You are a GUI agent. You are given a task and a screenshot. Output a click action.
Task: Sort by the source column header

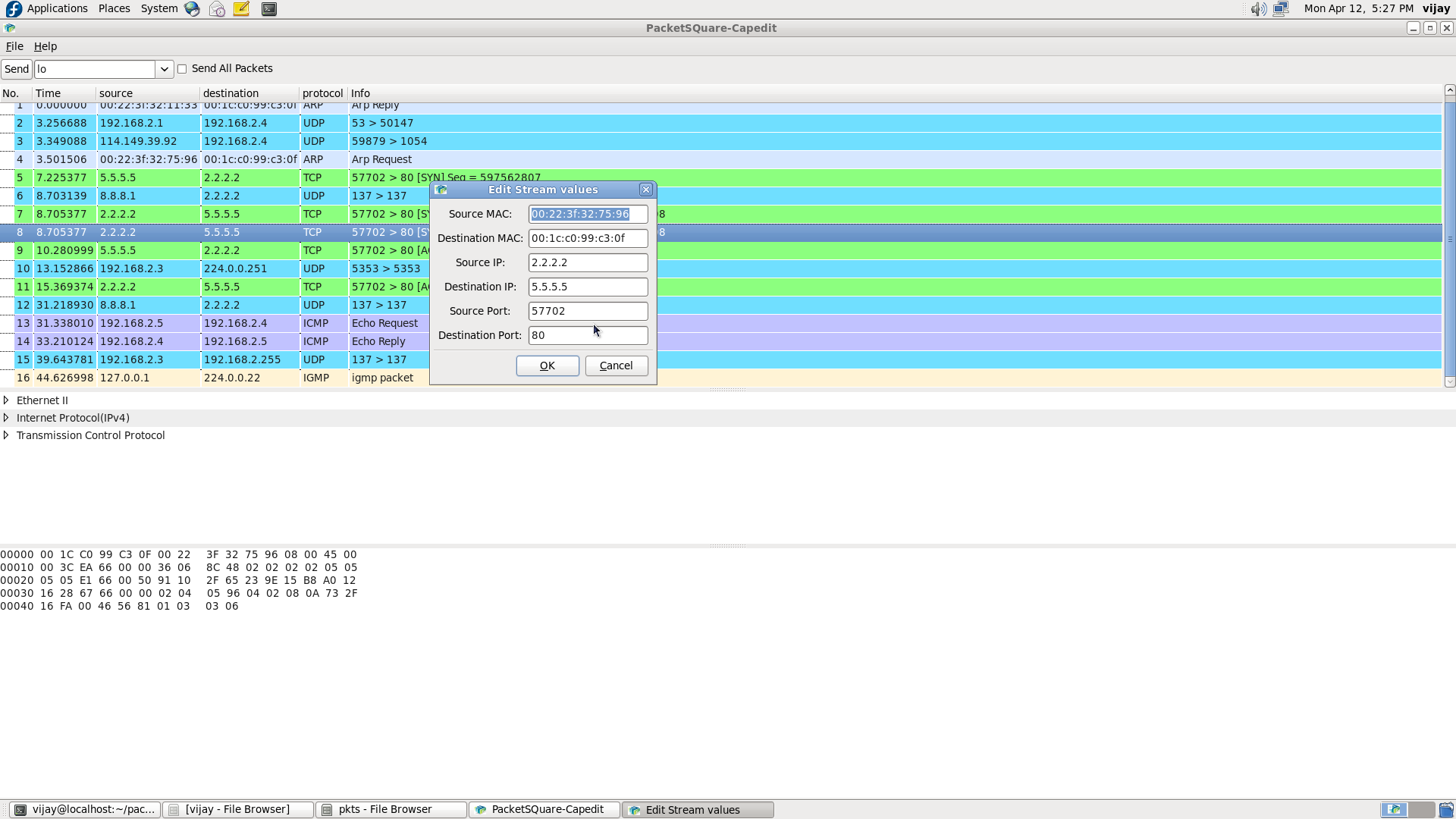pyautogui.click(x=149, y=93)
